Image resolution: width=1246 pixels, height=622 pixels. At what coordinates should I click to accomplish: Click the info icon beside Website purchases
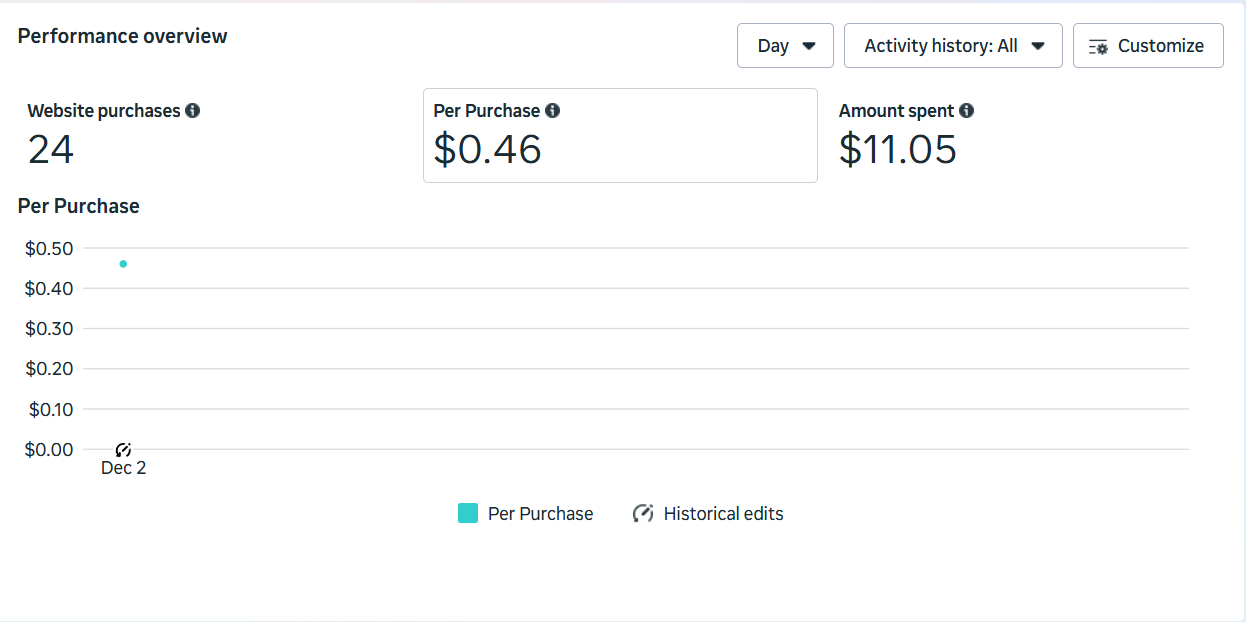(x=193, y=111)
